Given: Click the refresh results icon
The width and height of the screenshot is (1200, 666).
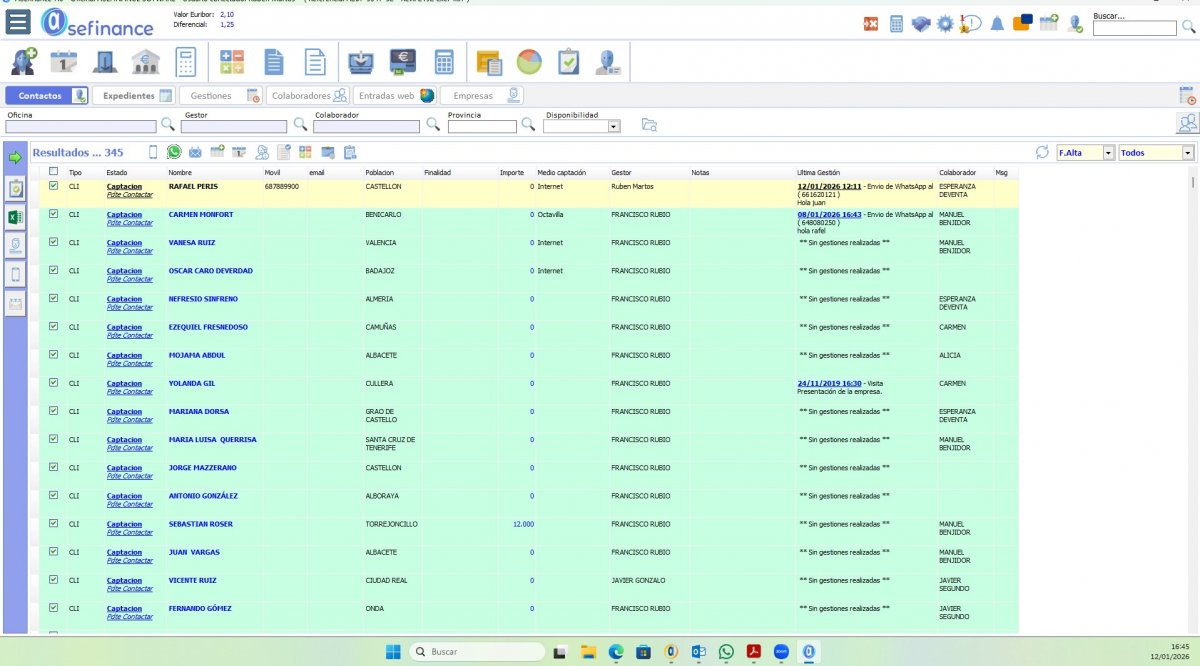Looking at the screenshot, I should (1042, 153).
